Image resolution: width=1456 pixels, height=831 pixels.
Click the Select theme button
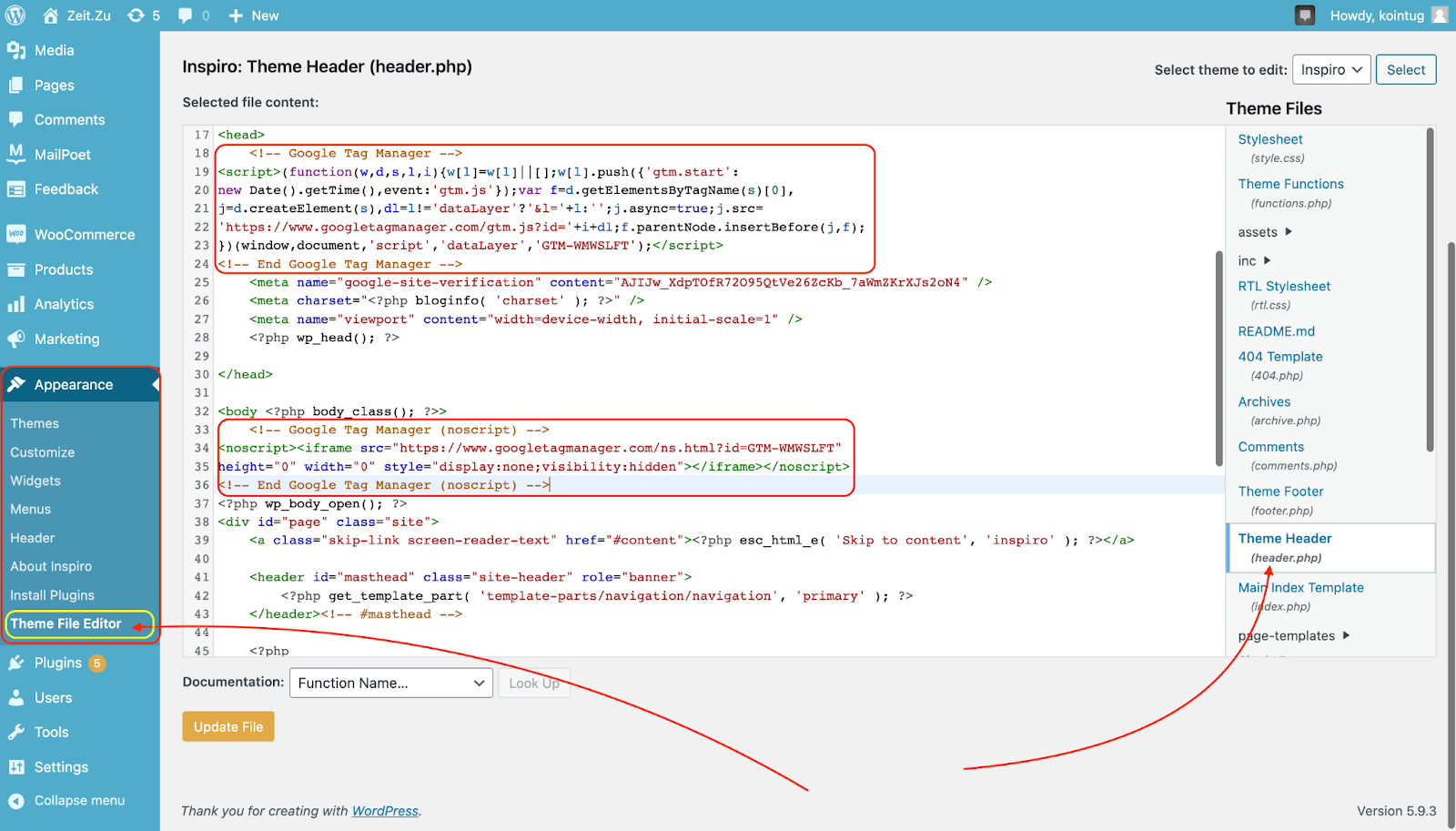tap(1406, 70)
